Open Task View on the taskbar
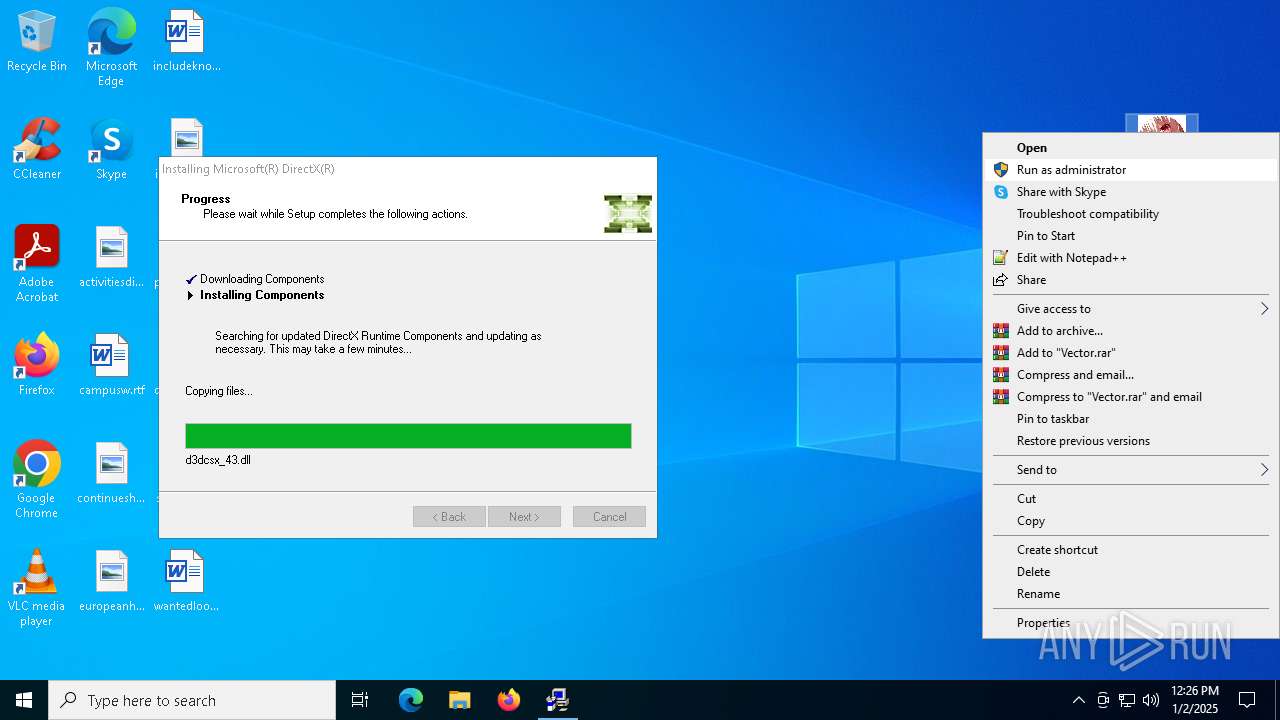 [360, 700]
